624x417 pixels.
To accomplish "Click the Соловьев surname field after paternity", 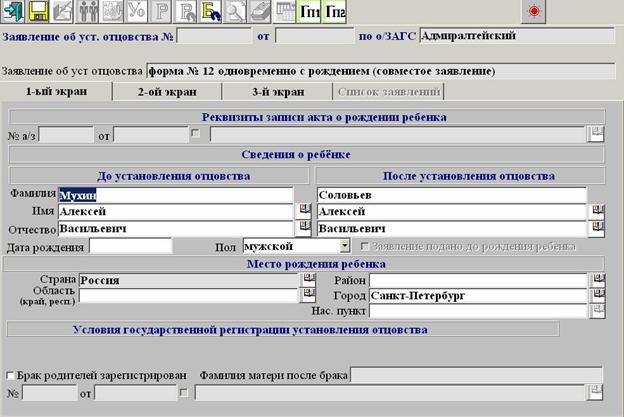I will tap(452, 195).
